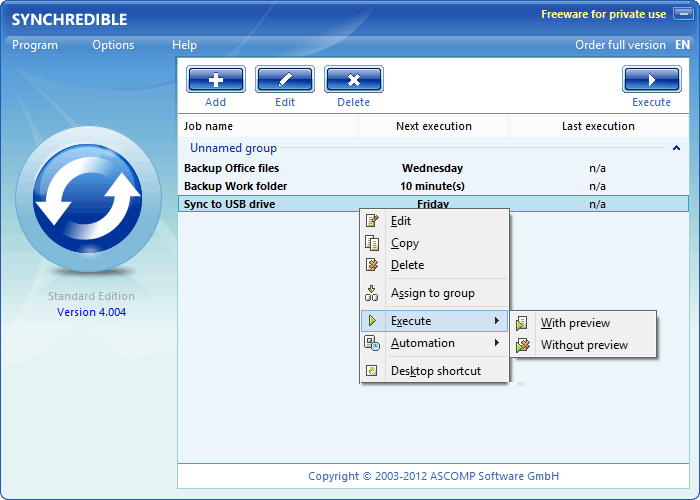Select the Backup Office files job
Viewport: 700px width, 500px height.
coord(232,168)
